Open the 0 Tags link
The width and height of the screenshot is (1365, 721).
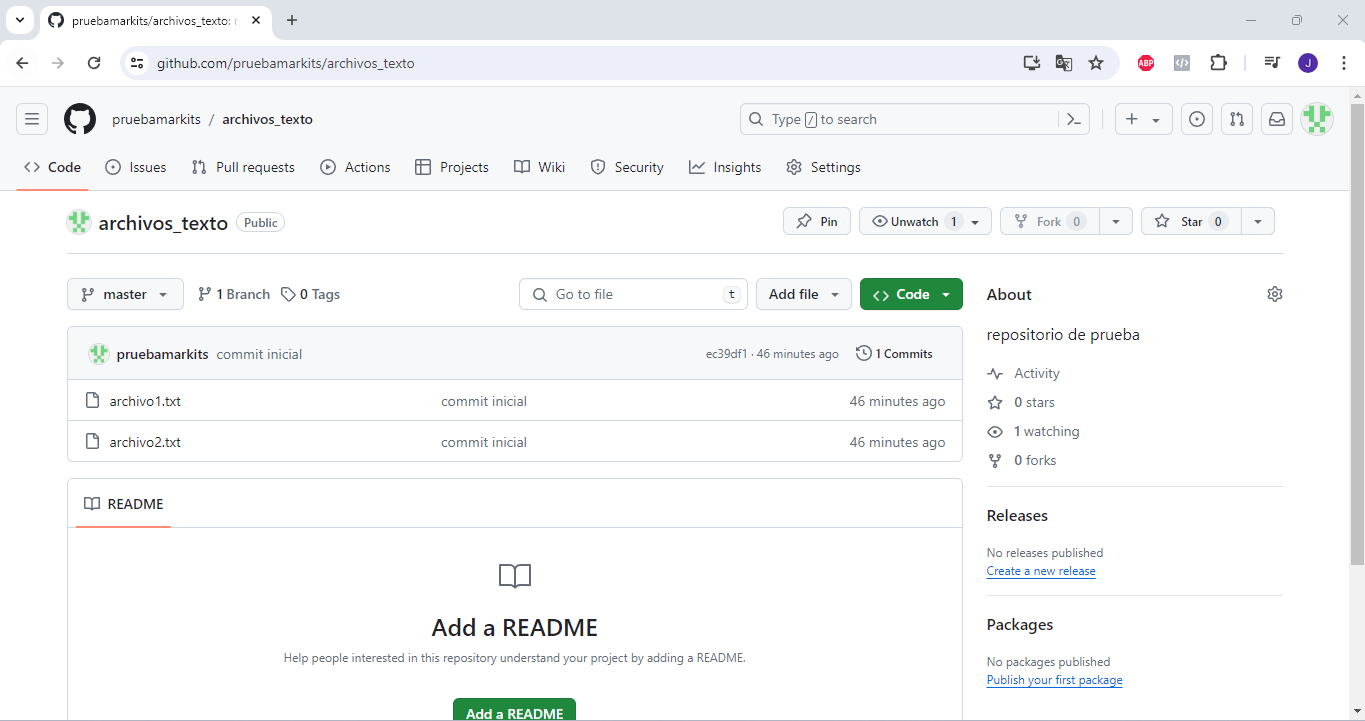click(x=310, y=294)
